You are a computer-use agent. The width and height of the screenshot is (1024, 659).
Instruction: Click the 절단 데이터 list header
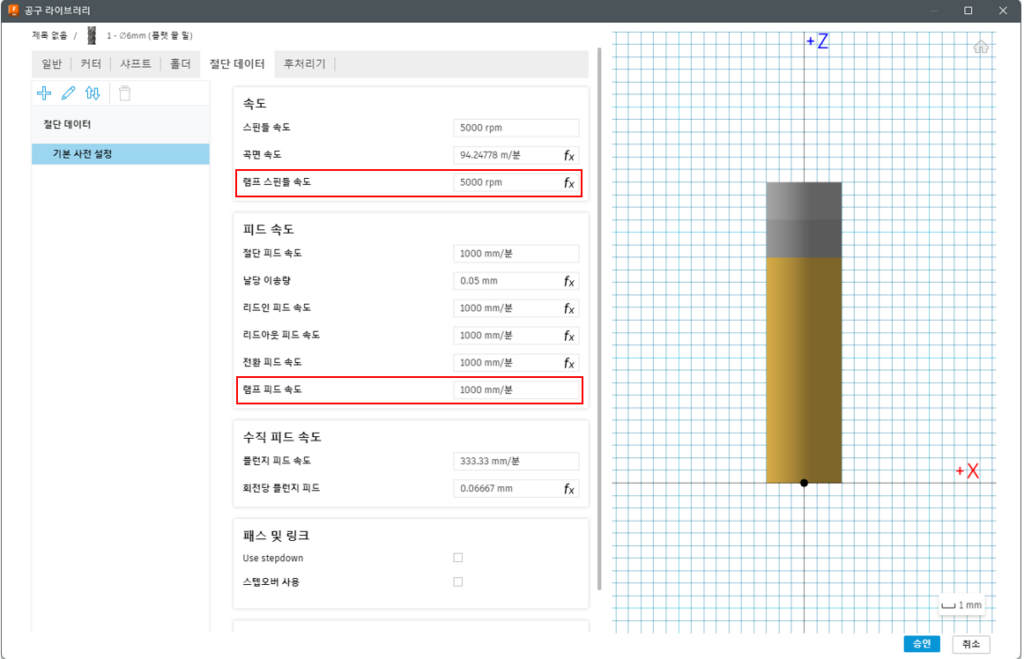coord(67,124)
